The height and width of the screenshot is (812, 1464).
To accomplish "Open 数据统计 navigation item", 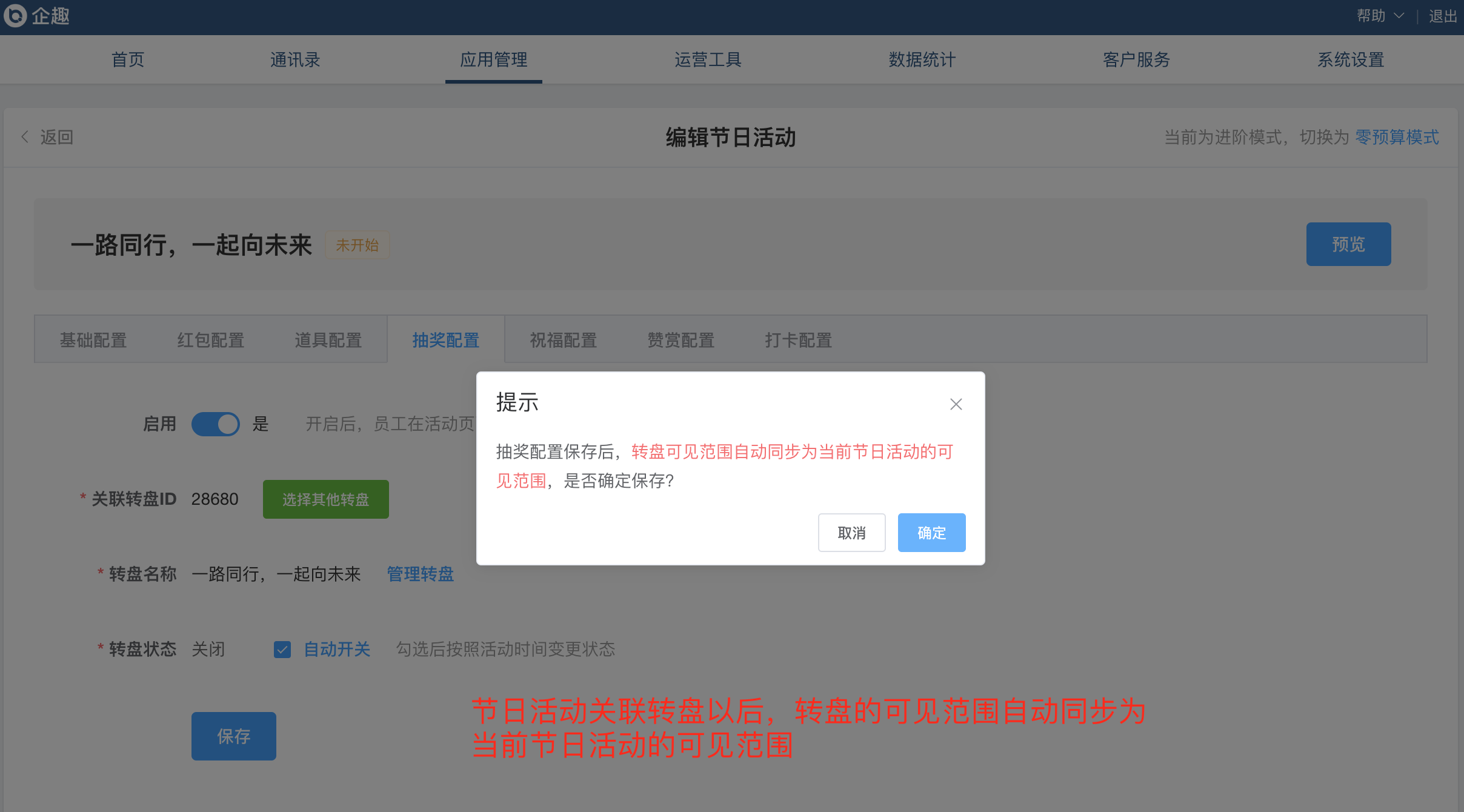I will pyautogui.click(x=922, y=59).
